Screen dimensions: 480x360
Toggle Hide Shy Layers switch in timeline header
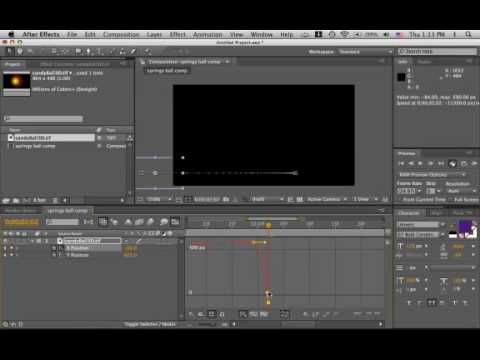[128, 222]
